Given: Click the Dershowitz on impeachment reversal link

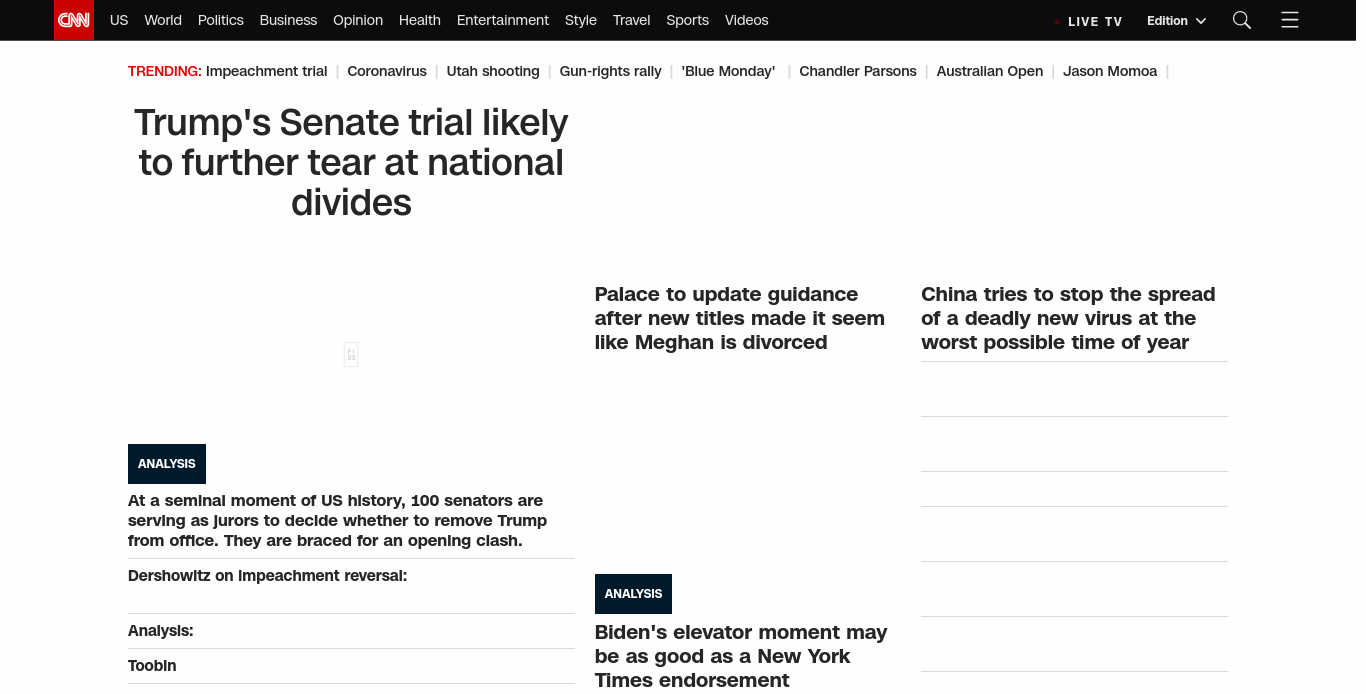Looking at the screenshot, I should click(x=267, y=576).
